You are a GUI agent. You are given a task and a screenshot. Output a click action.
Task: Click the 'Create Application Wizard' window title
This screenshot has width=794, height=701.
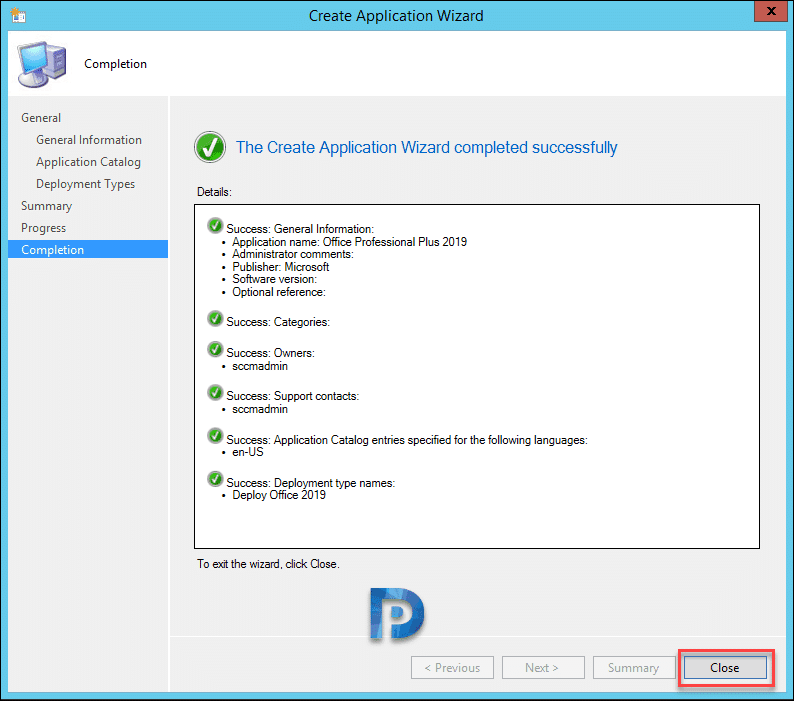point(396,16)
